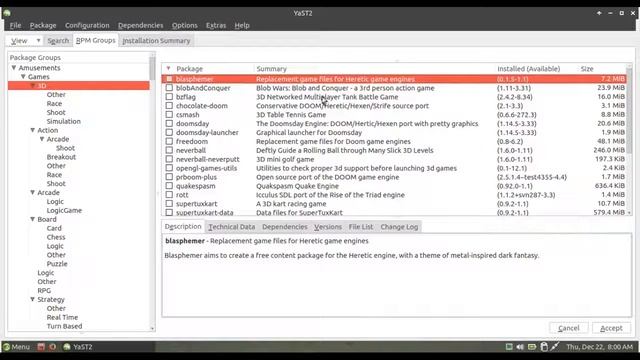Collapse the Board tree node
This screenshot has width=640, height=360.
(33, 219)
